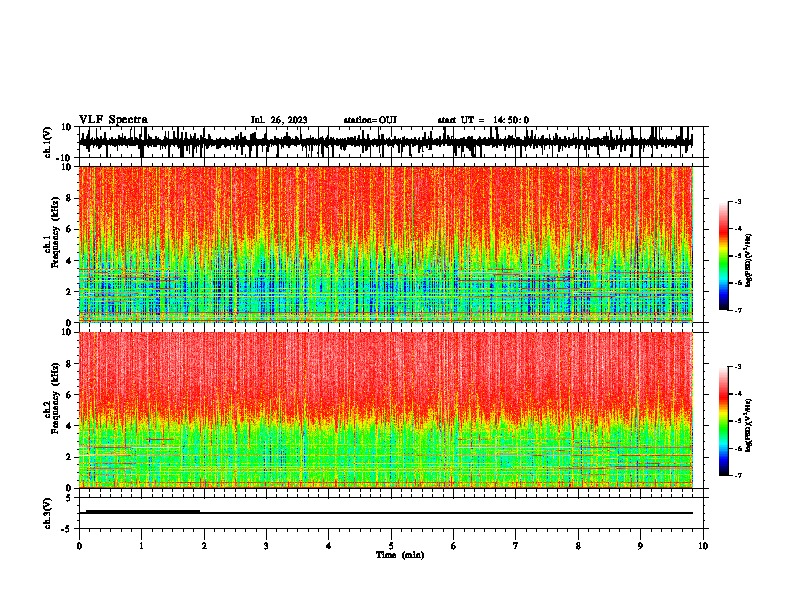Click time axis tick label "4"
Viewport: 792px width, 612px height.
(329, 546)
